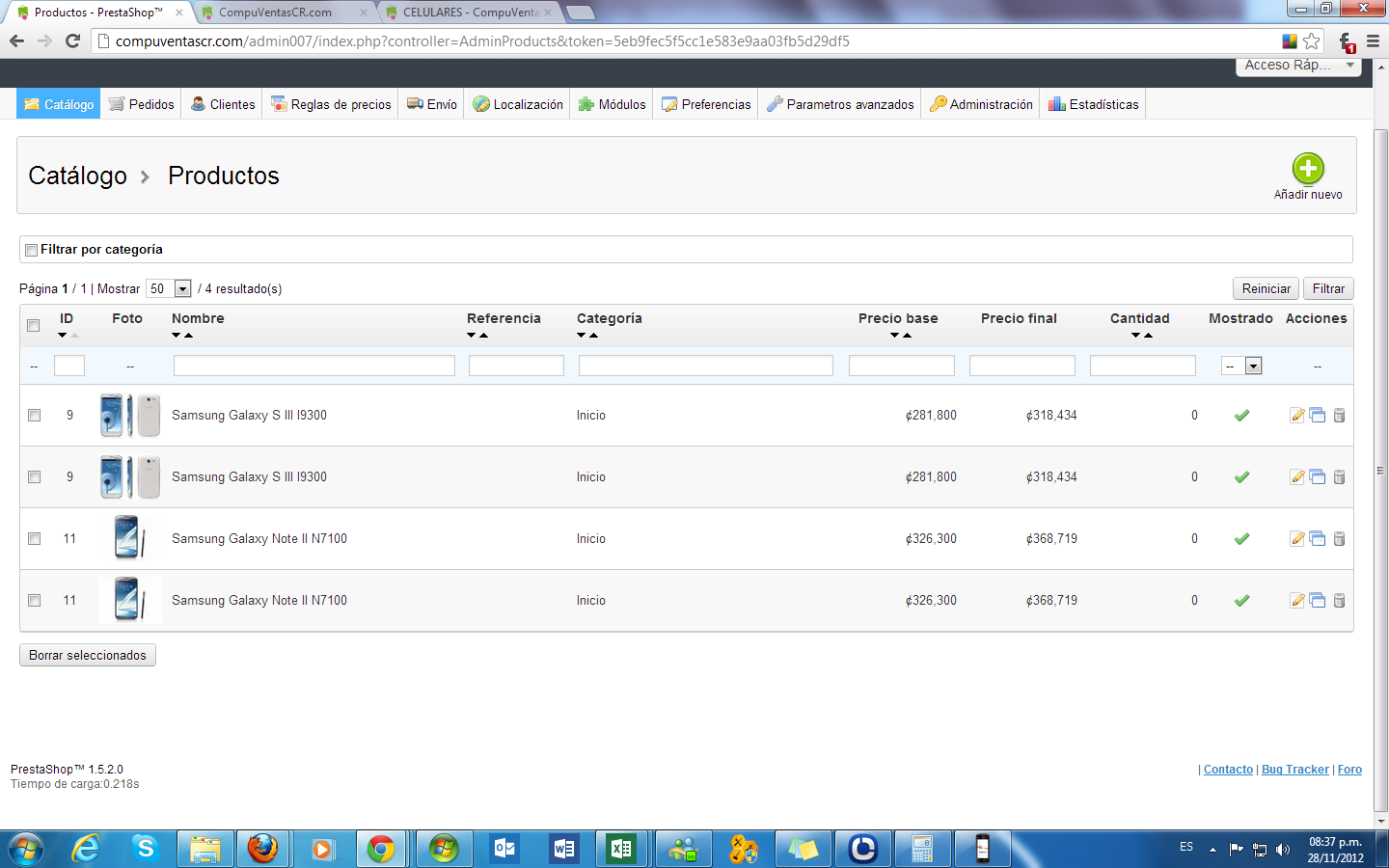Image resolution: width=1389 pixels, height=868 pixels.
Task: Open the Mostrado filter dropdown
Action: (x=1242, y=366)
